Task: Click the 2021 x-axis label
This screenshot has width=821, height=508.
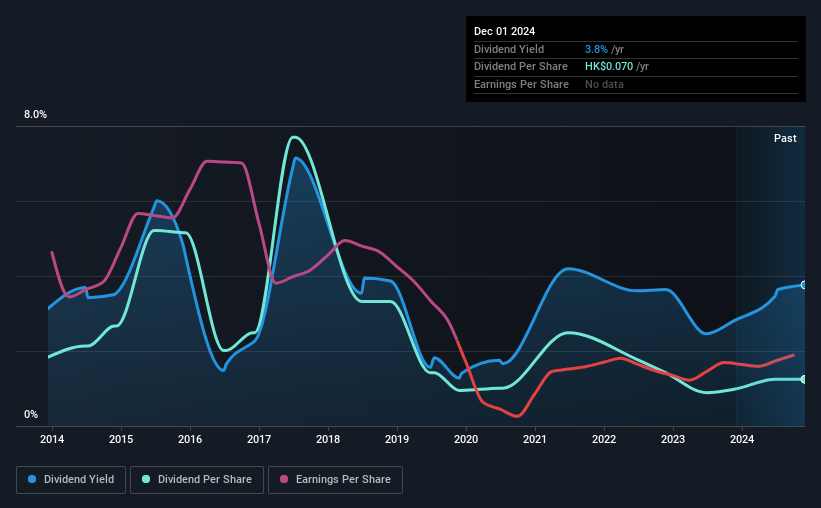Action: click(535, 439)
